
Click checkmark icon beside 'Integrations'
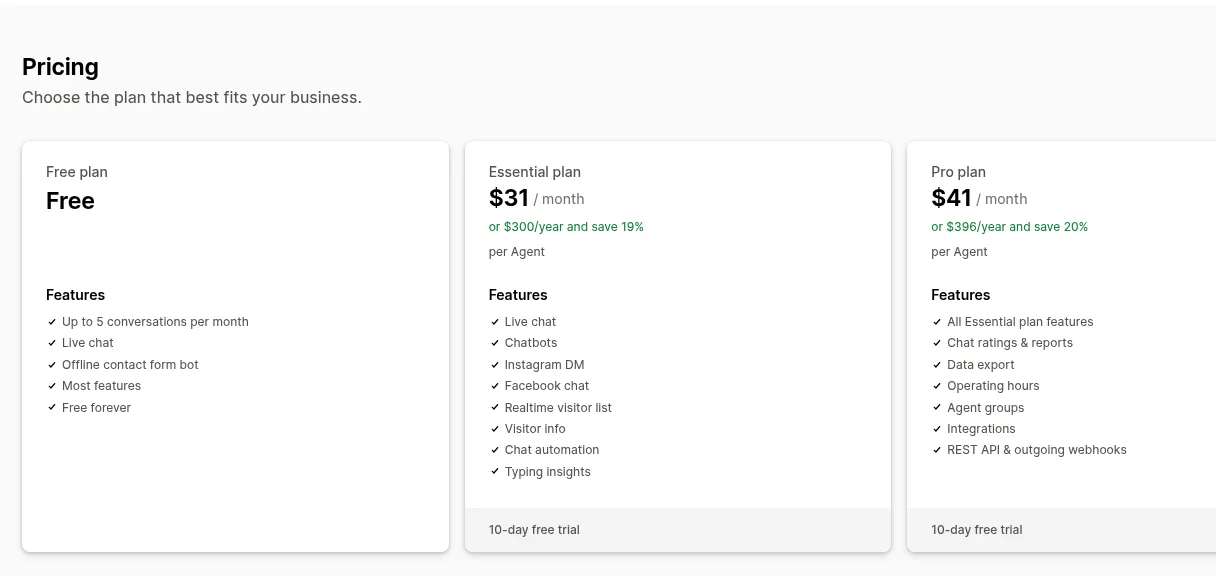coord(937,429)
